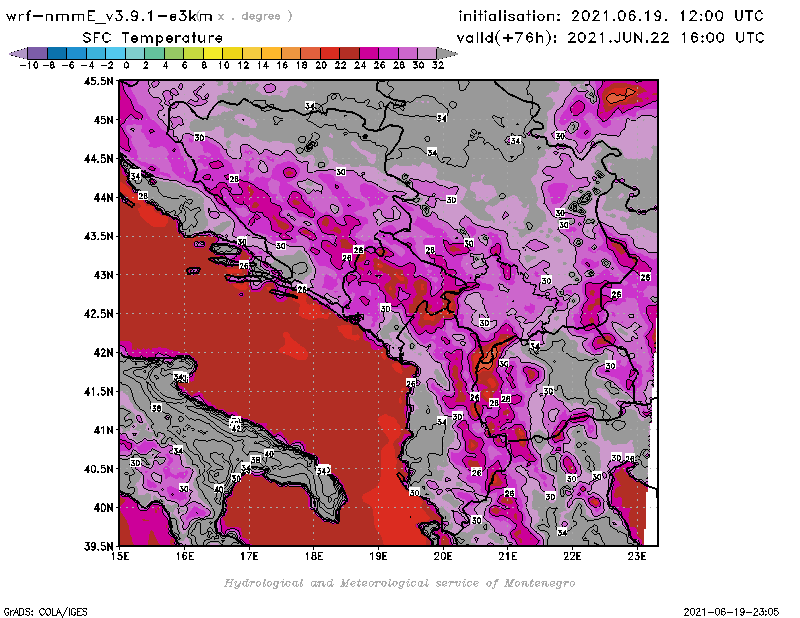The image size is (800, 618).
Task: Select the valid date '2021.JUN.22'
Action: click(618, 38)
